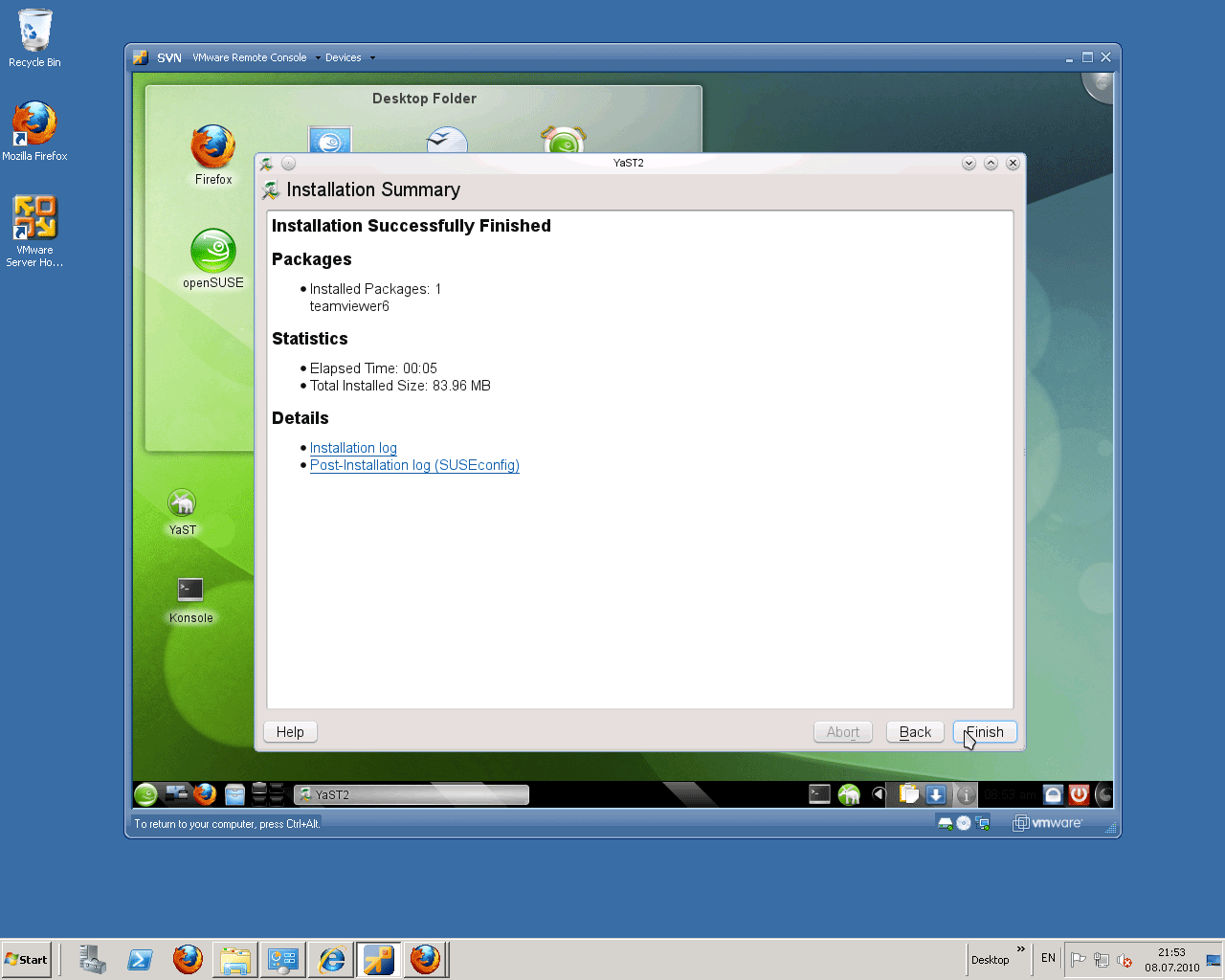
Task: Open Help in the YaST2 dialog
Action: click(290, 732)
